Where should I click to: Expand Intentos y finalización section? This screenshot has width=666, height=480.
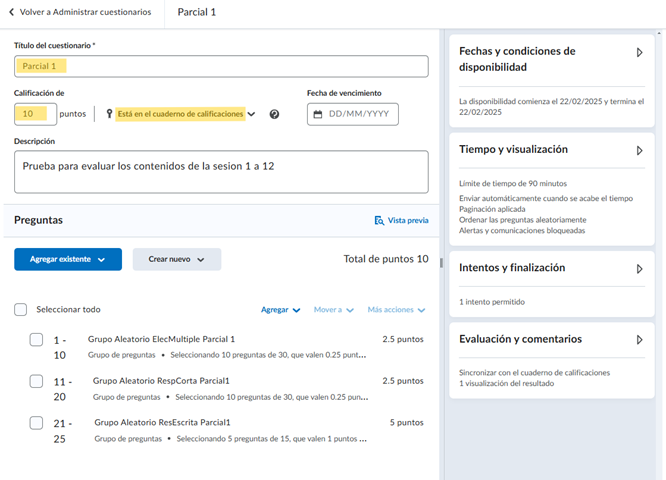[x=639, y=268]
